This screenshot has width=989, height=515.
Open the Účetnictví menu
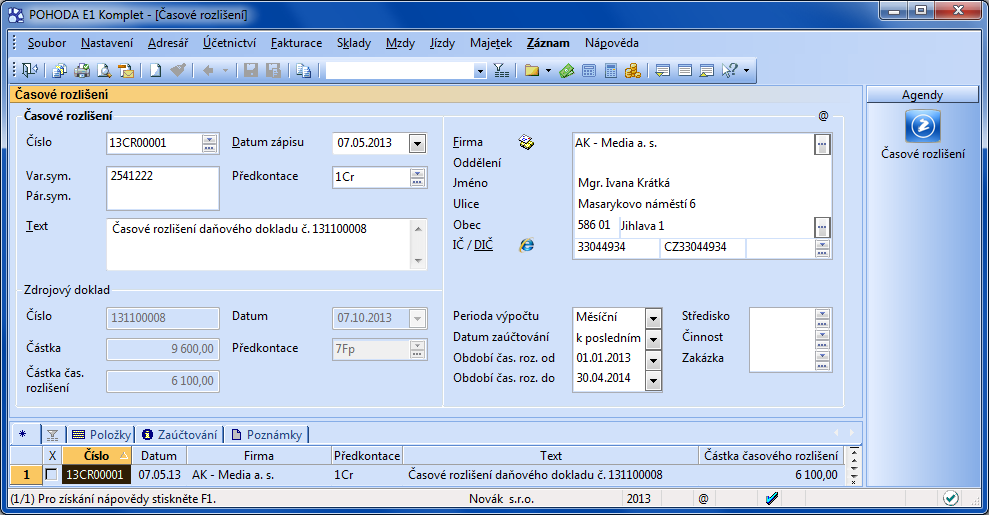(229, 43)
